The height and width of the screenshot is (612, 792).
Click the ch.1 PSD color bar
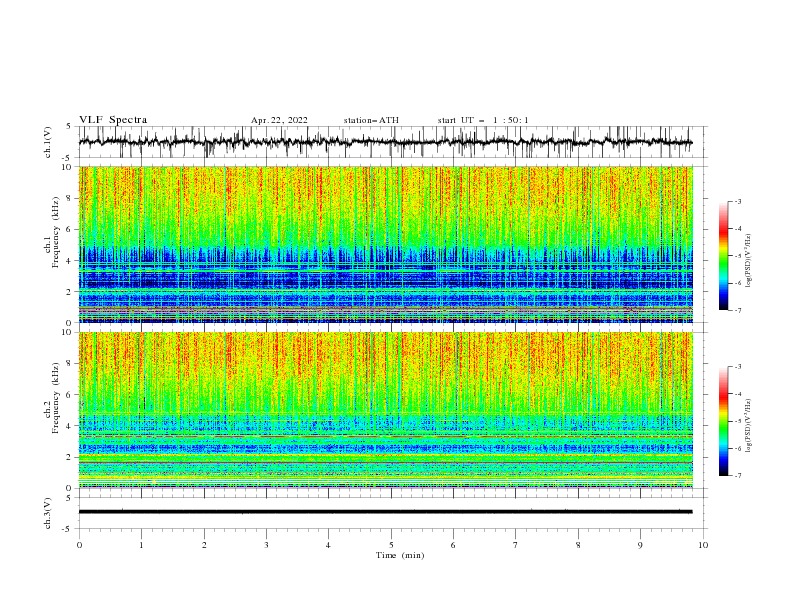(723, 256)
